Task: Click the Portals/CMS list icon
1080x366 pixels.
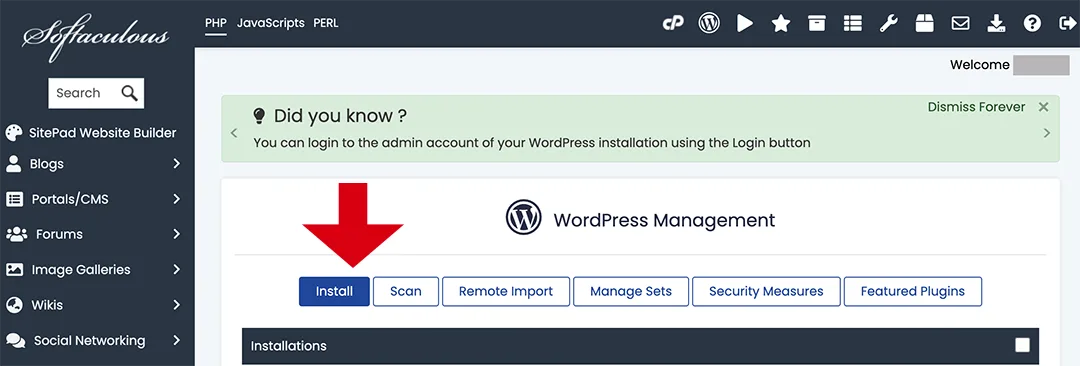Action: point(14,199)
